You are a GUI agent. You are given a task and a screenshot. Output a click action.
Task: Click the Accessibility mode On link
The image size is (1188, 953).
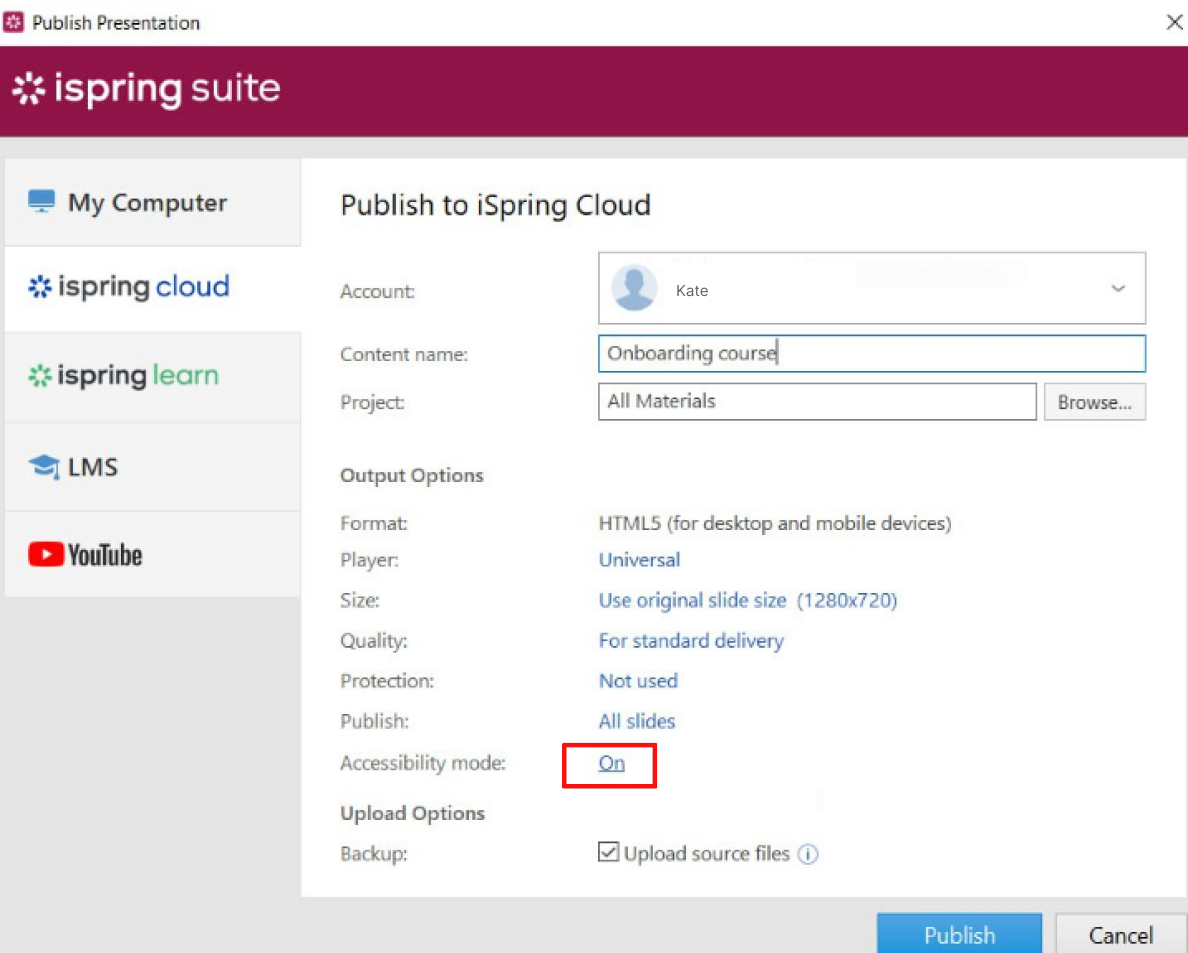611,763
